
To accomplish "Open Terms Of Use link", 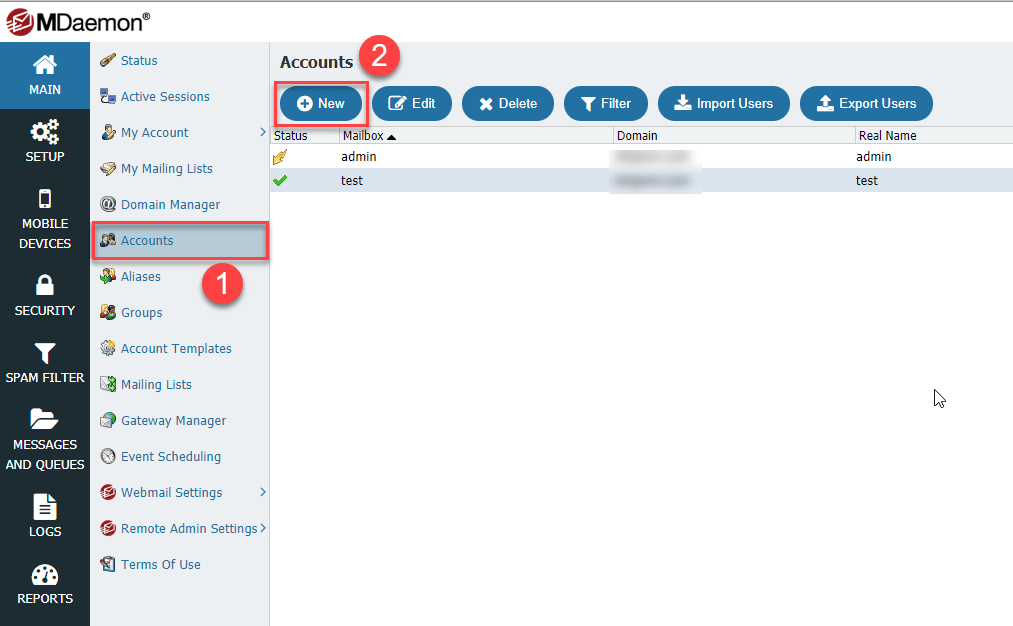I will [161, 564].
